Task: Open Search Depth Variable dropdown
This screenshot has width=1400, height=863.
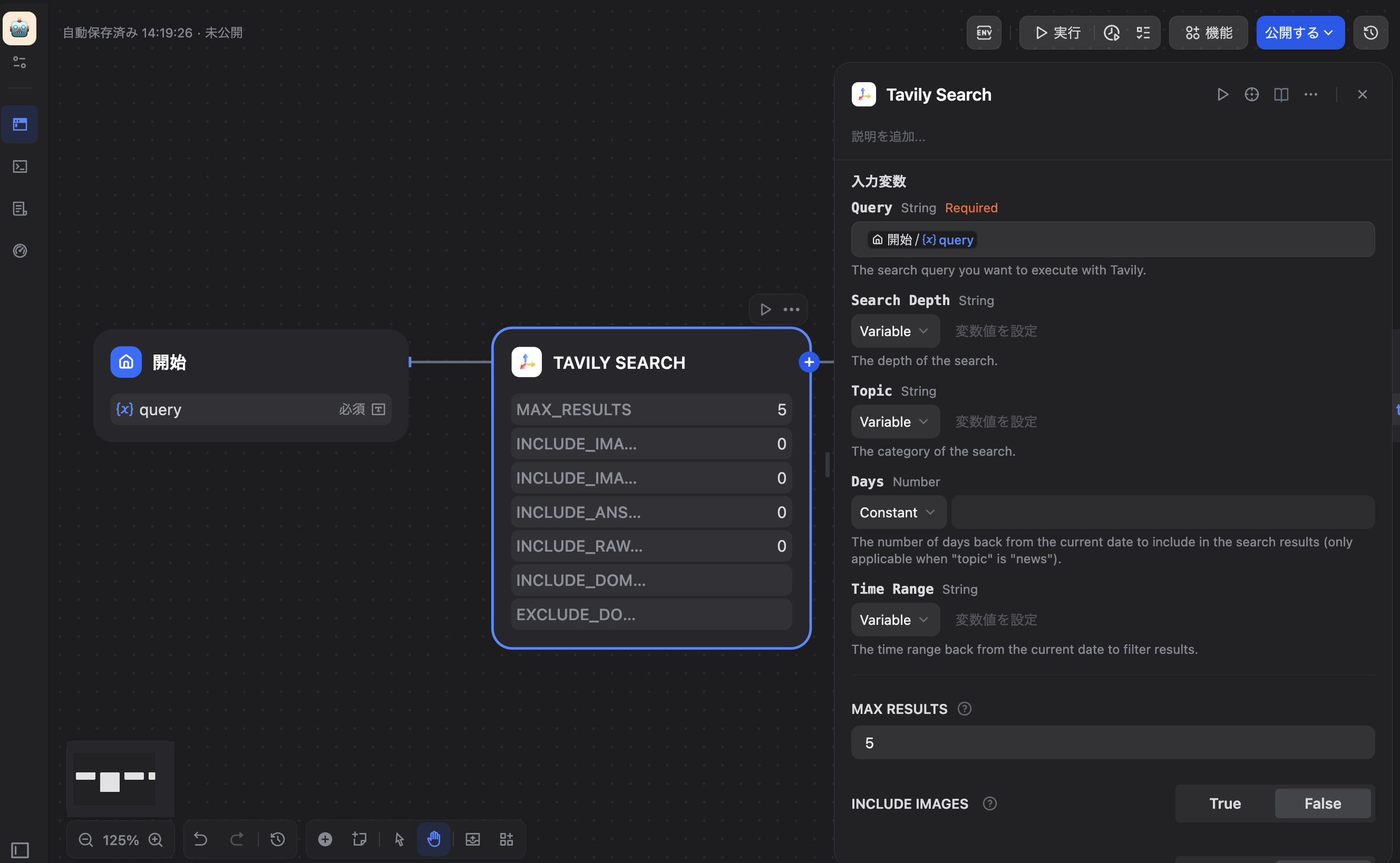Action: click(x=894, y=331)
